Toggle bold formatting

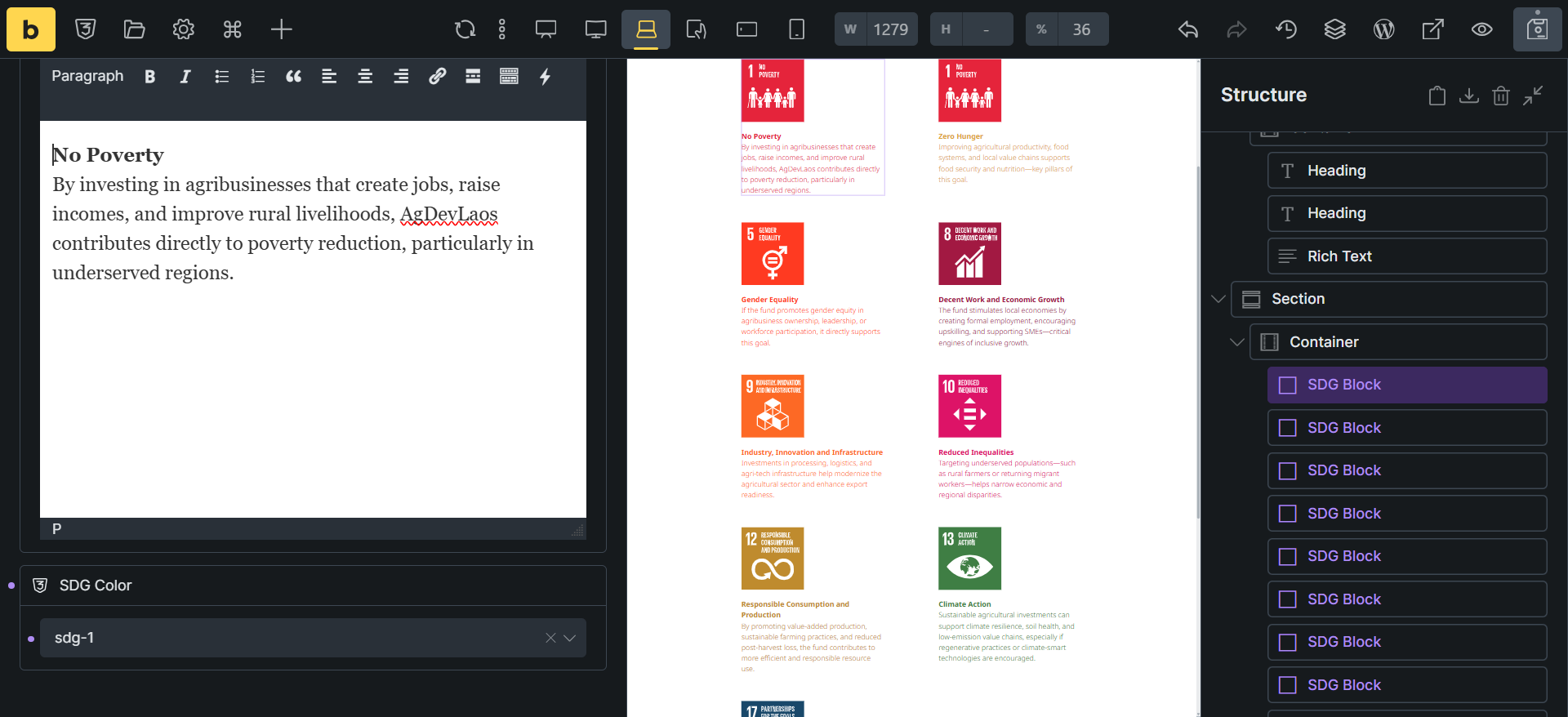click(150, 77)
